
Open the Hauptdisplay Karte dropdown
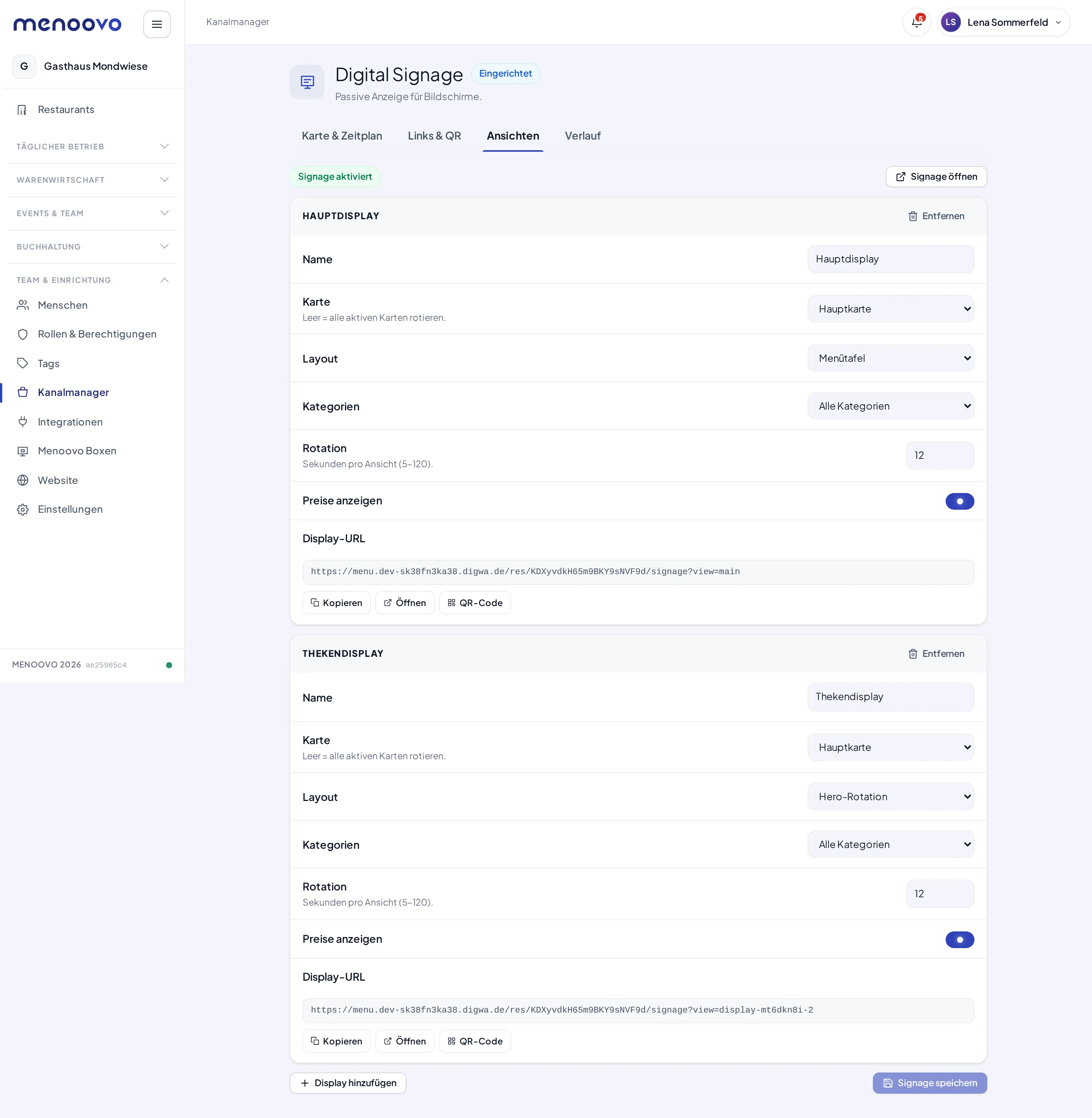tap(891, 309)
